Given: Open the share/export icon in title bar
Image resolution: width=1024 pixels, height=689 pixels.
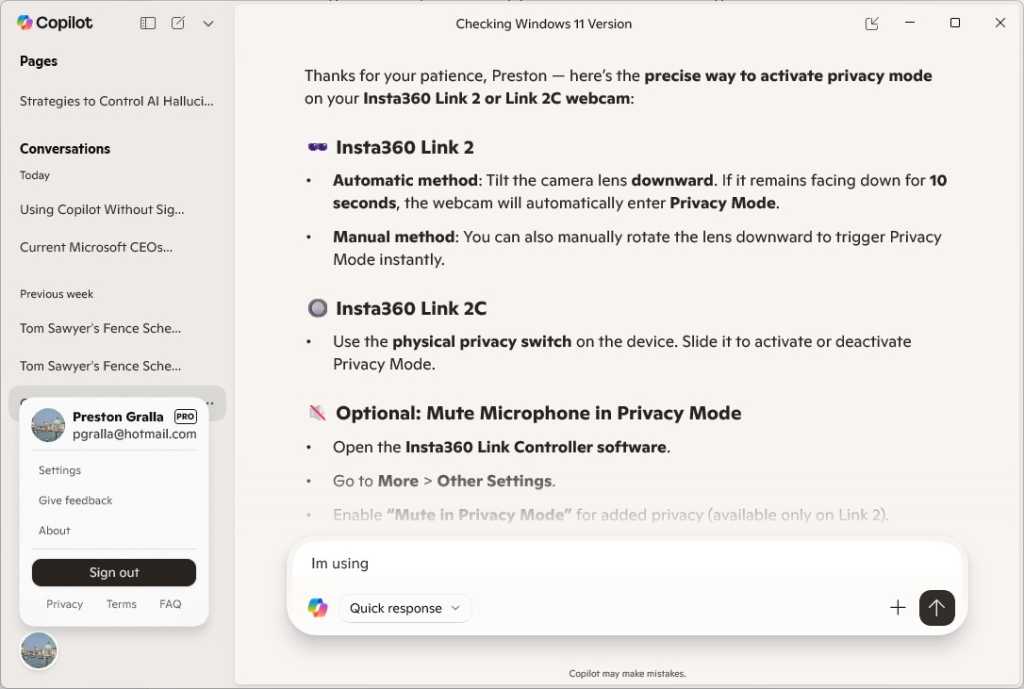Looking at the screenshot, I should (871, 22).
